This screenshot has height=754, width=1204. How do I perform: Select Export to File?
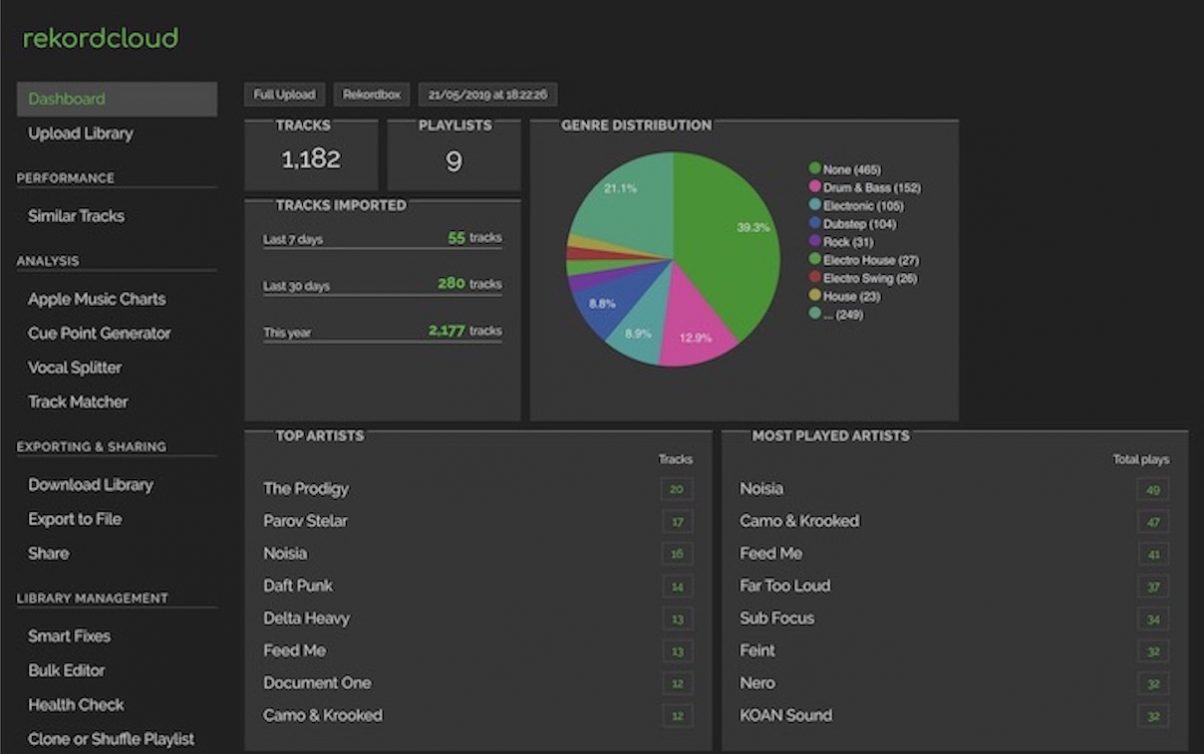pos(75,519)
